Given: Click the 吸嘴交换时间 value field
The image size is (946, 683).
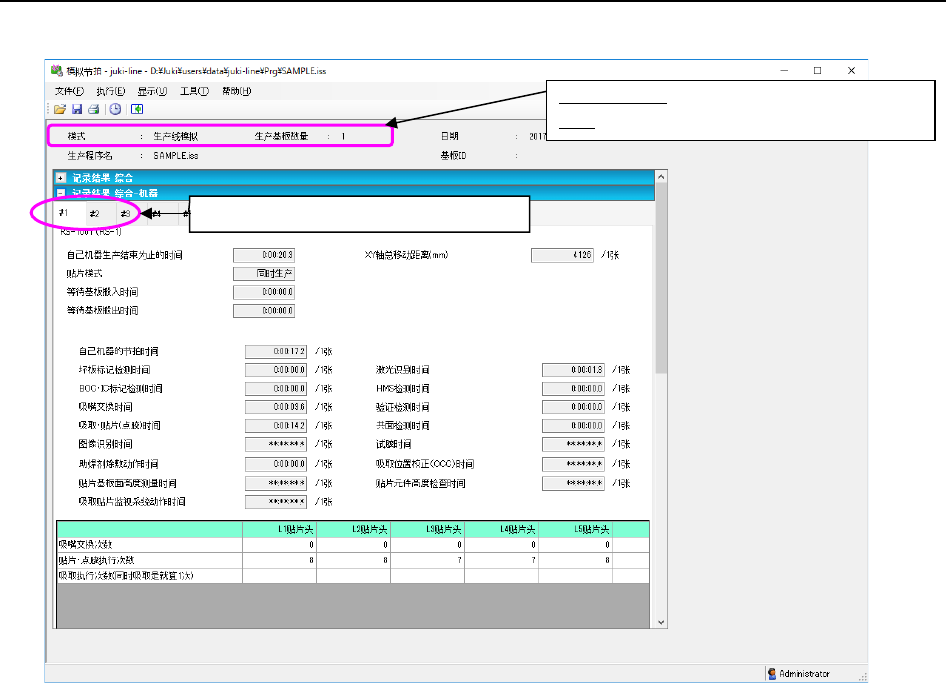Looking at the screenshot, I should click(x=276, y=407).
